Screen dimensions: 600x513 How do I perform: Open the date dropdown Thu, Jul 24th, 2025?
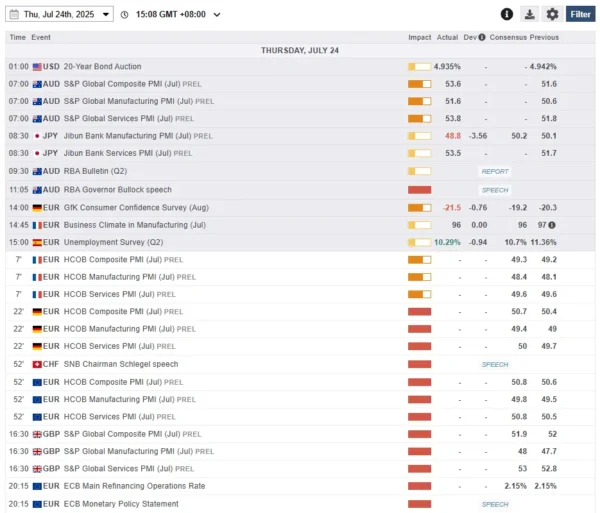[59, 14]
